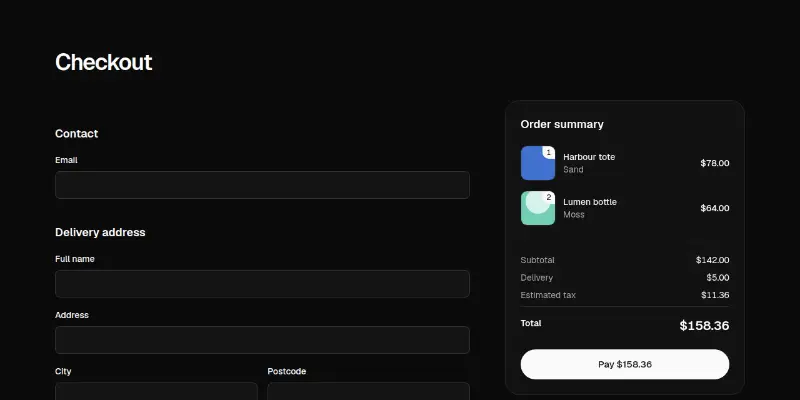This screenshot has height=400, width=800.
Task: Click the Subtotal label
Action: coord(537,260)
